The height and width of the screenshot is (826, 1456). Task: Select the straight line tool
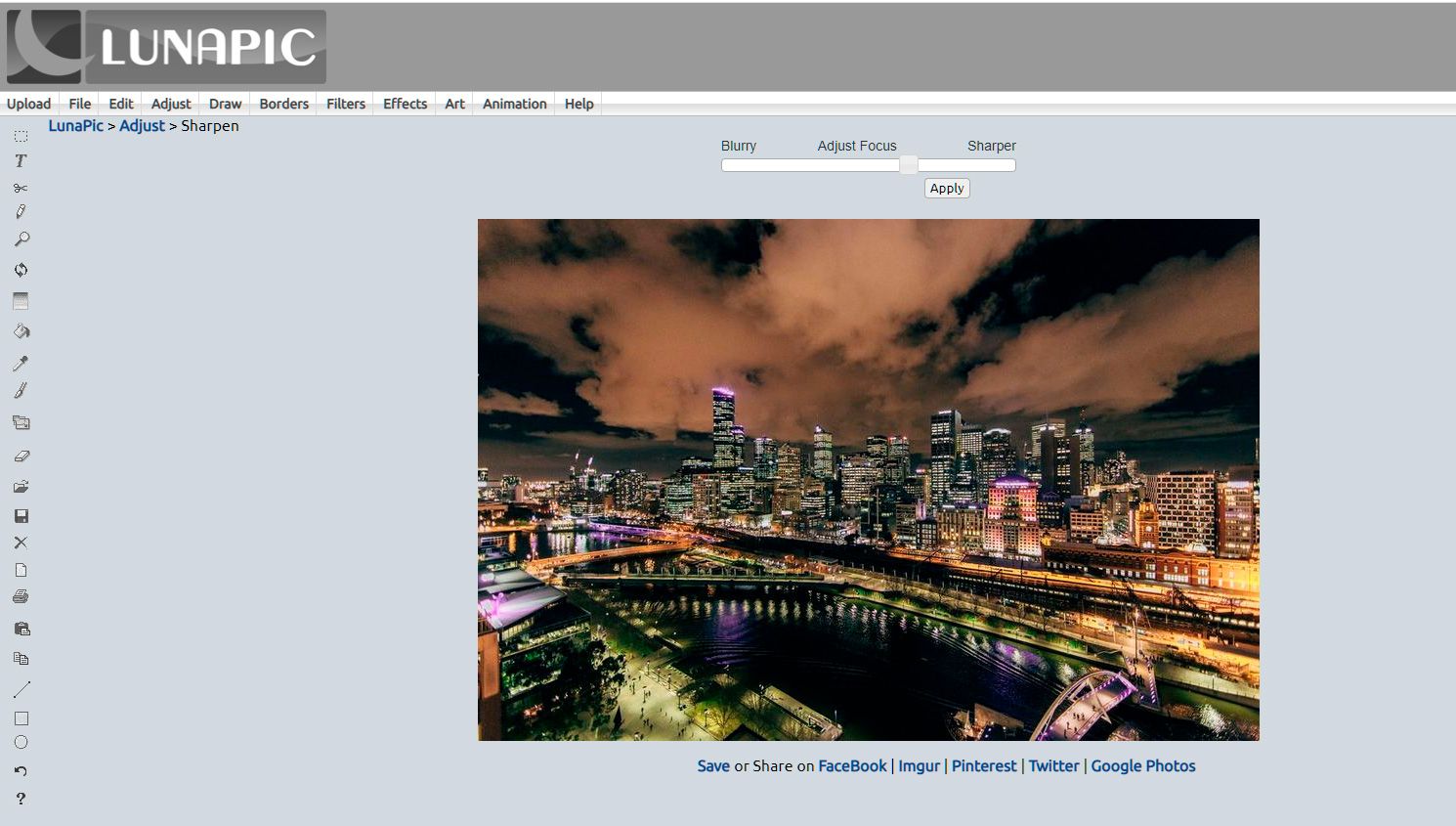pos(21,688)
